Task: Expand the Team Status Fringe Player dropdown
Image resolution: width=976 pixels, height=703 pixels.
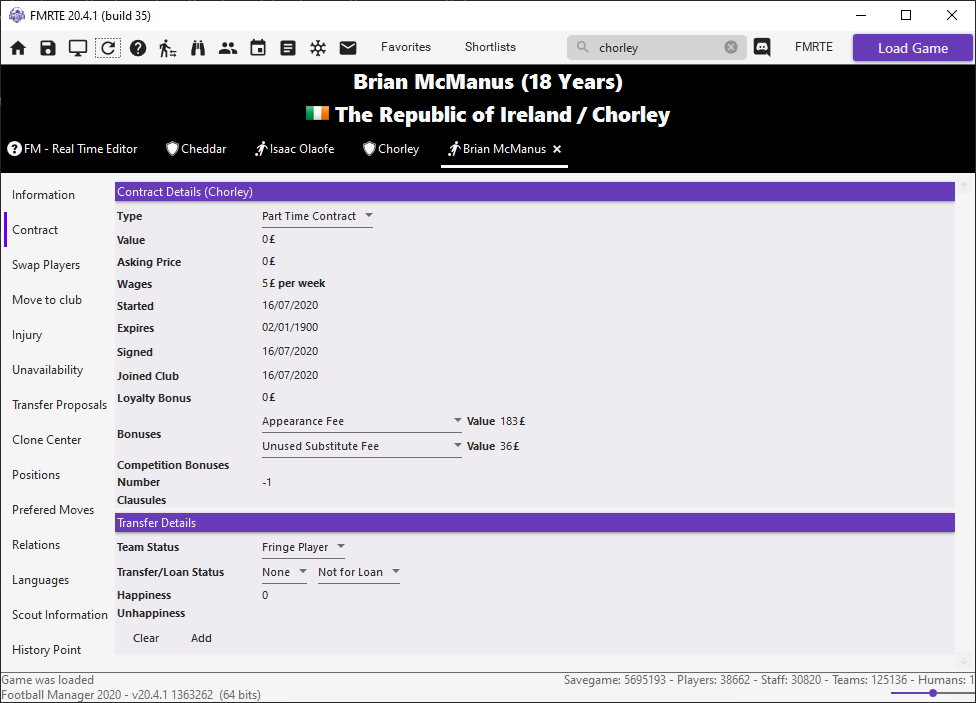Action: (x=304, y=547)
